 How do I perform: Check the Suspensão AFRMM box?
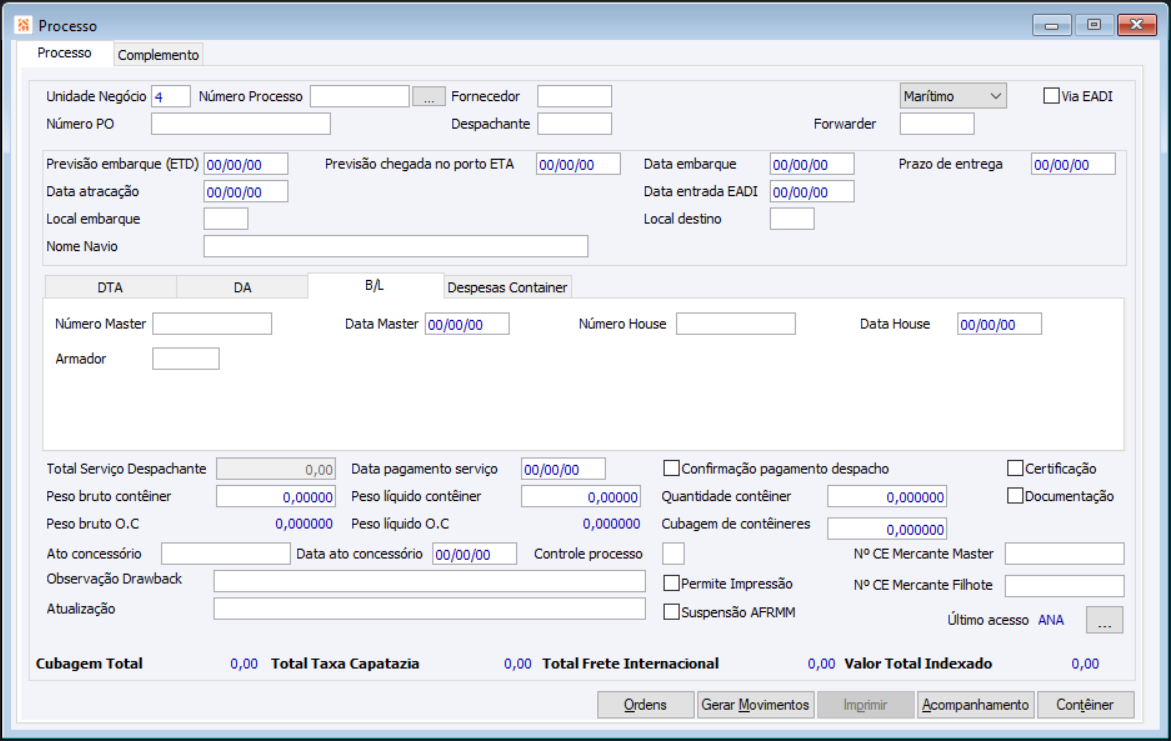(672, 612)
